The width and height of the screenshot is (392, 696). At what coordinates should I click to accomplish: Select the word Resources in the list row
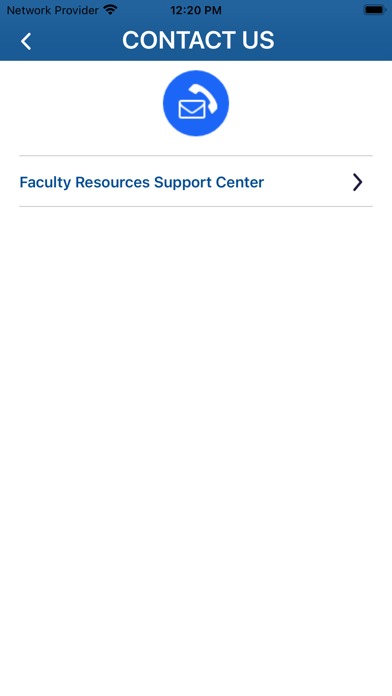click(113, 182)
